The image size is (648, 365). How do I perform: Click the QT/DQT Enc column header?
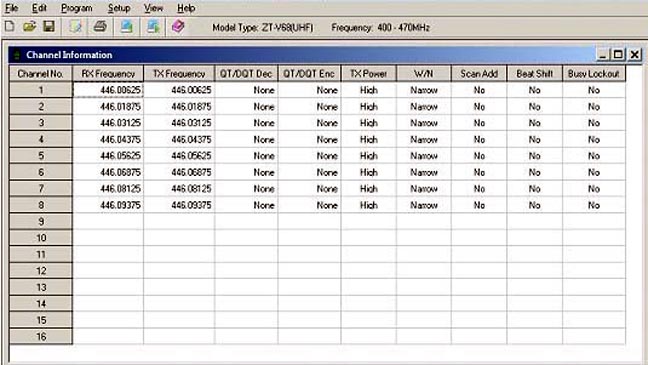point(309,74)
